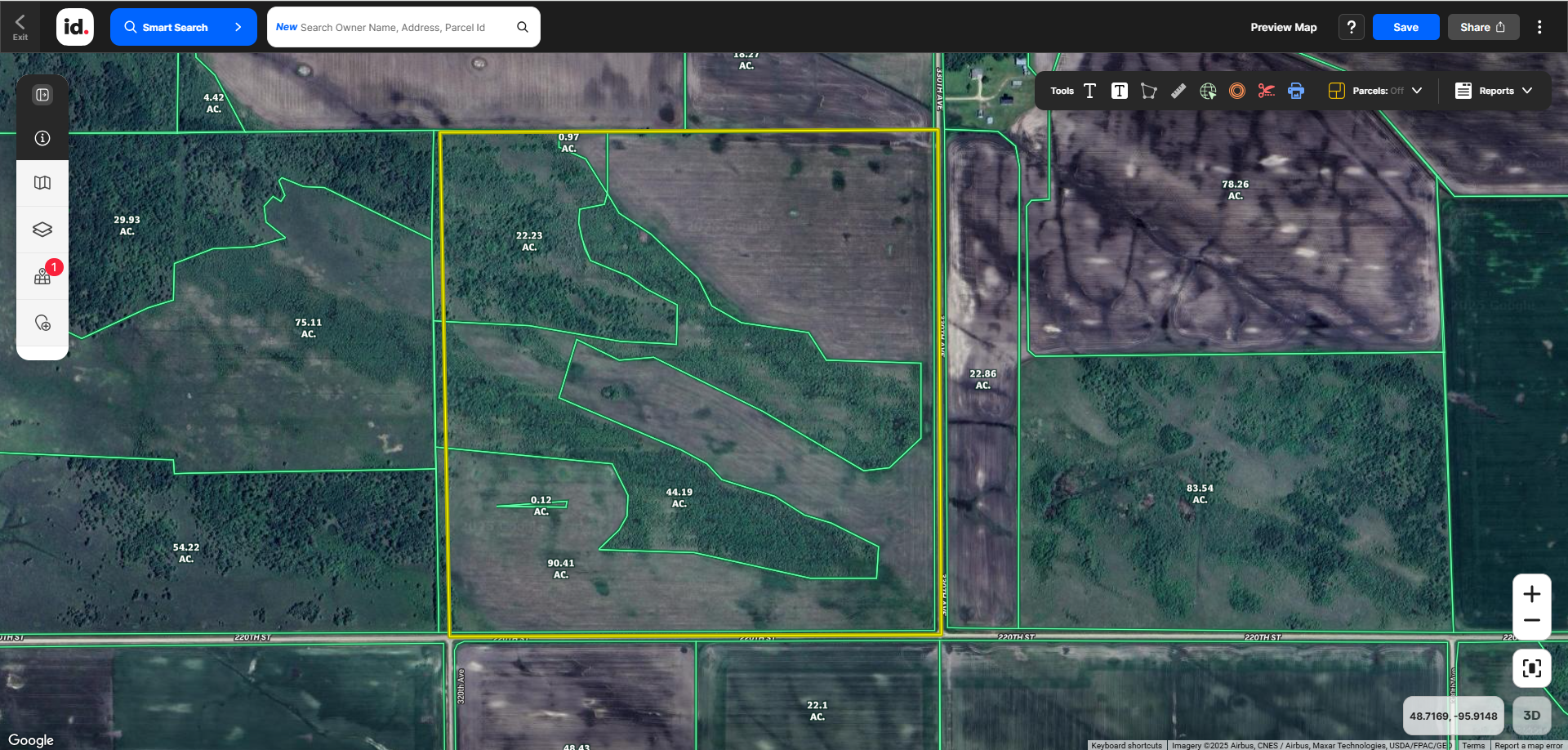Click the orange concentric rings radius tool
Screen dimensions: 1568x750
pos(1237,91)
